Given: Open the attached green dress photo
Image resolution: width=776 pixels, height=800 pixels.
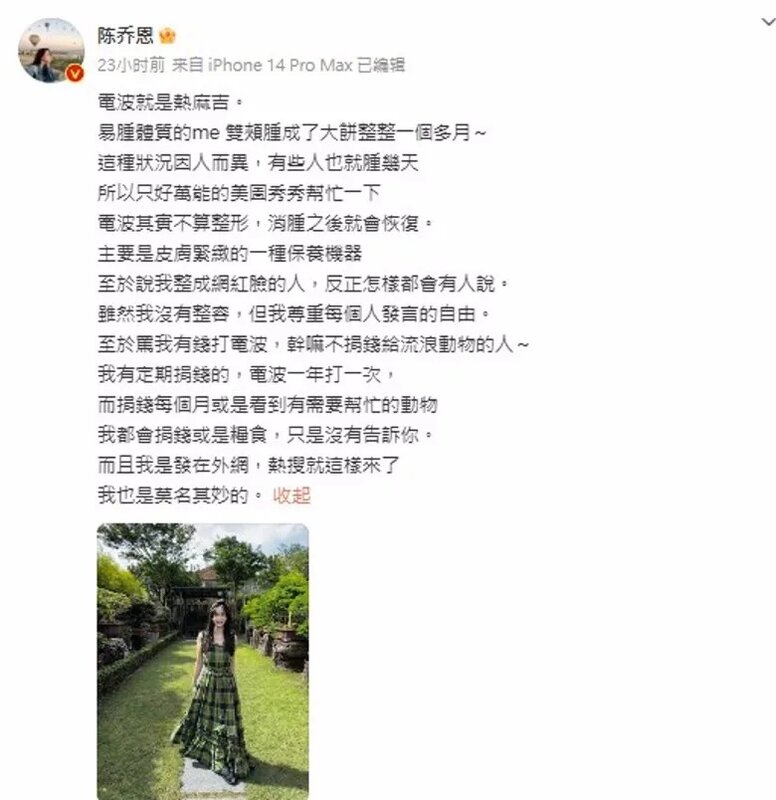Looking at the screenshot, I should tap(203, 661).
